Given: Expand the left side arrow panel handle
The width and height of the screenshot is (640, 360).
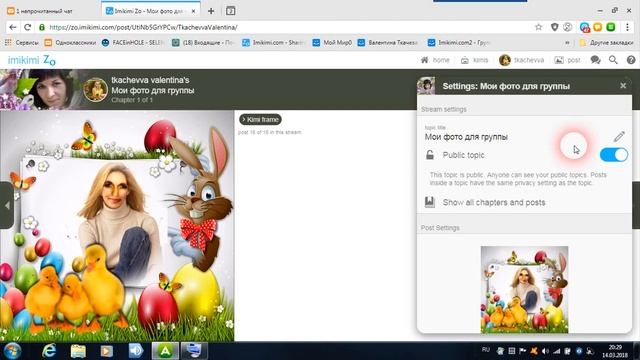Looking at the screenshot, I should (7, 205).
